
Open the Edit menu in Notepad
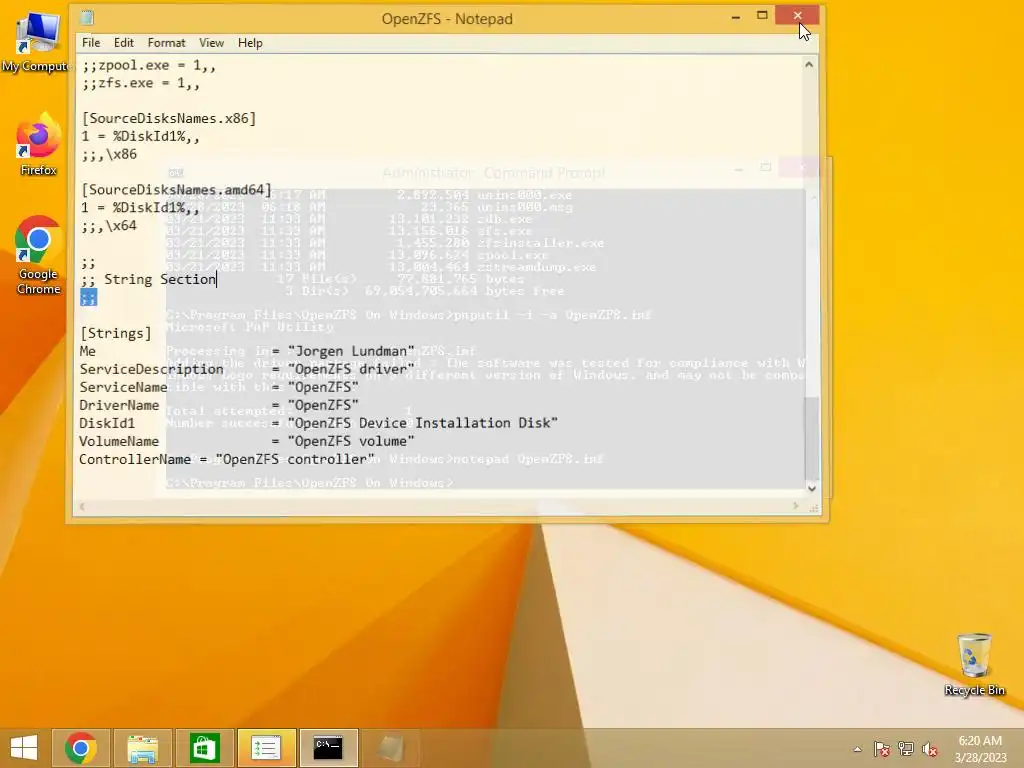[123, 42]
